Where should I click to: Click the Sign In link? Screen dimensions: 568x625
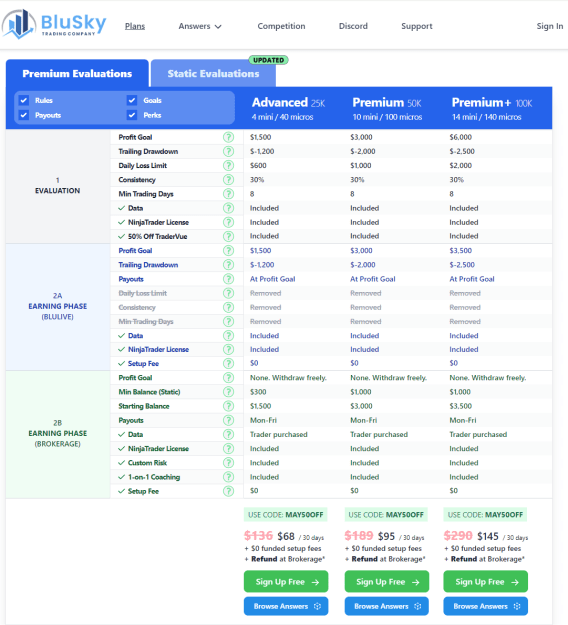point(550,26)
